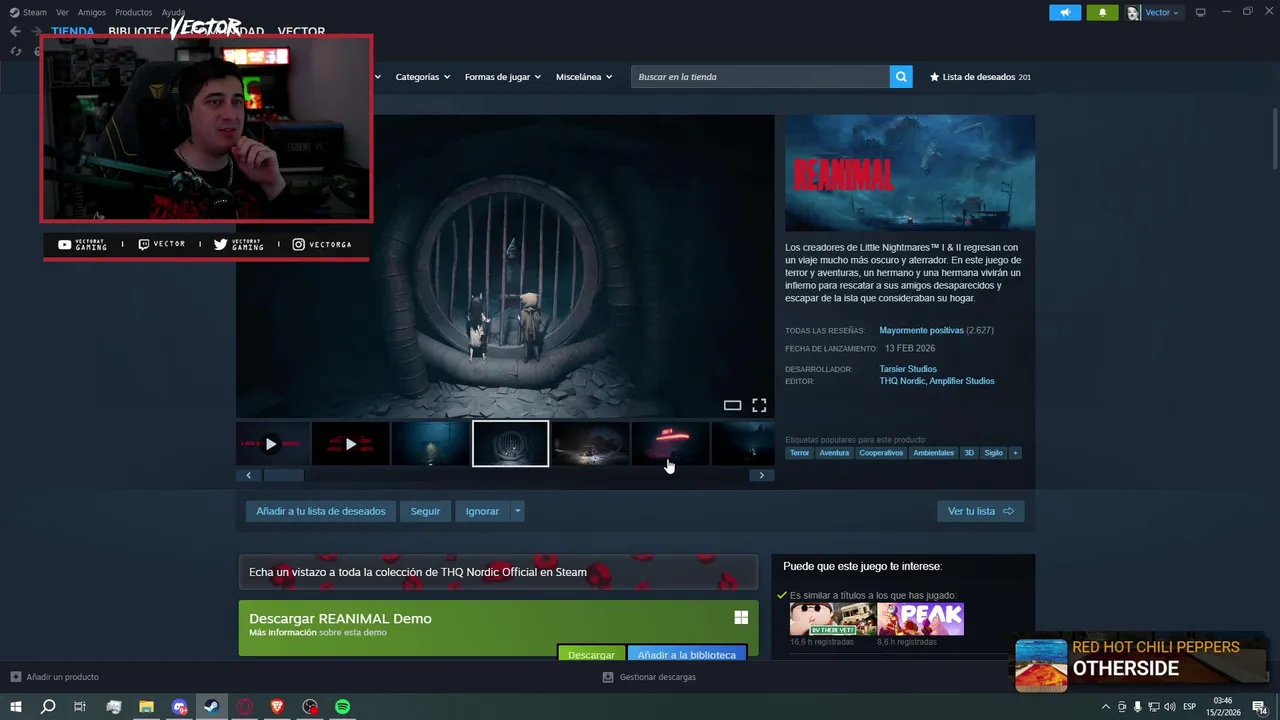Open Spotify from the taskbar
Viewport: 1280px width, 720px height.
coord(342,706)
